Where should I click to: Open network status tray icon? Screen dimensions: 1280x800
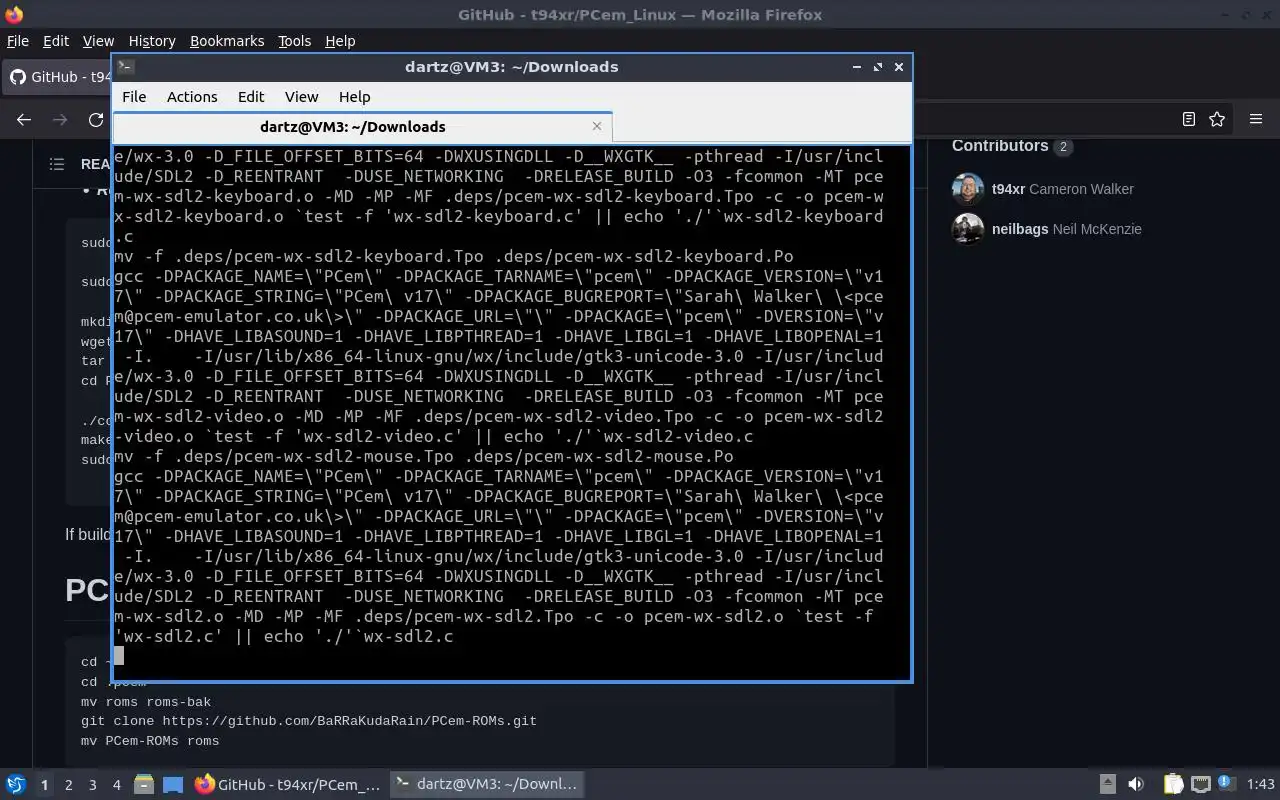(1201, 785)
